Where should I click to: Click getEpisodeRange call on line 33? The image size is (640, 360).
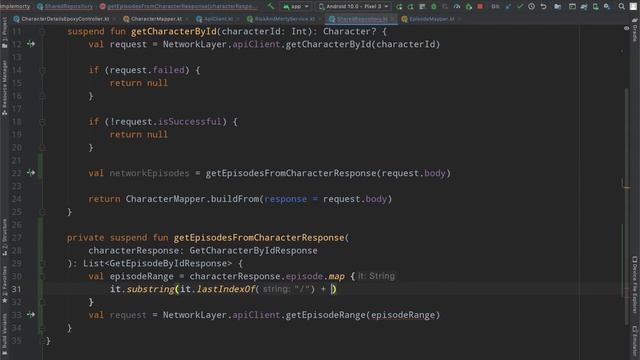tap(325, 315)
